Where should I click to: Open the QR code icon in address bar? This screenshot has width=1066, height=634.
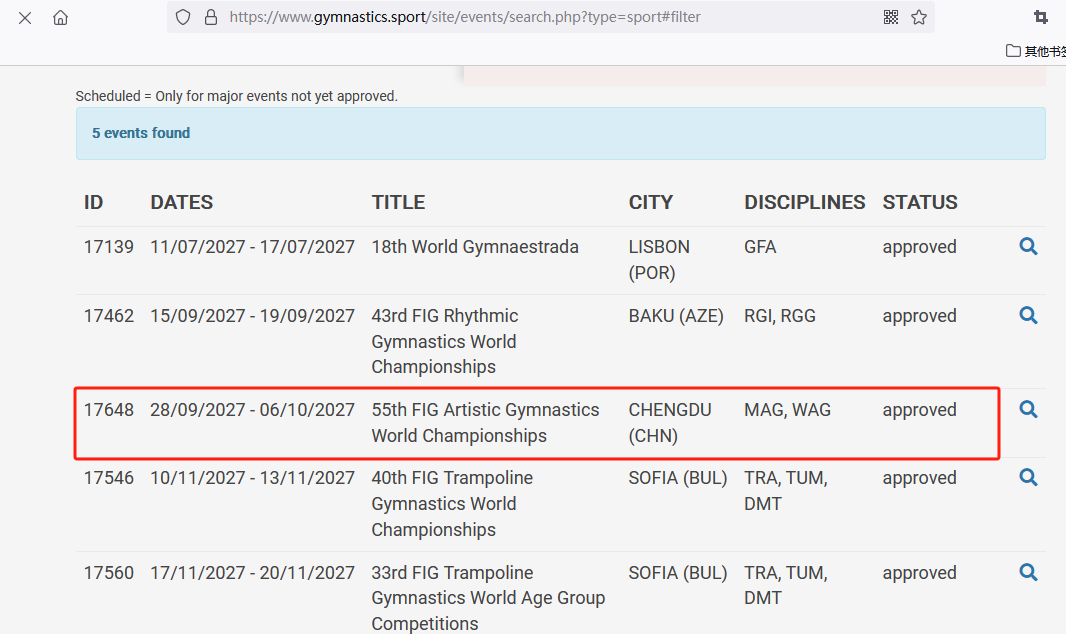pyautogui.click(x=891, y=17)
